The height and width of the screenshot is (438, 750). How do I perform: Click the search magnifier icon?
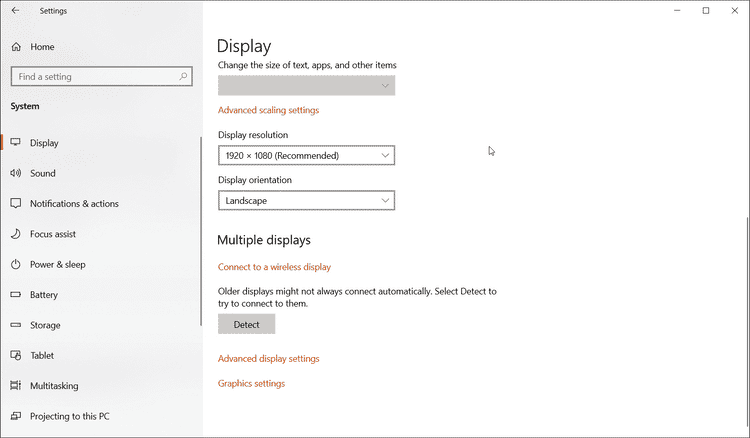click(183, 77)
